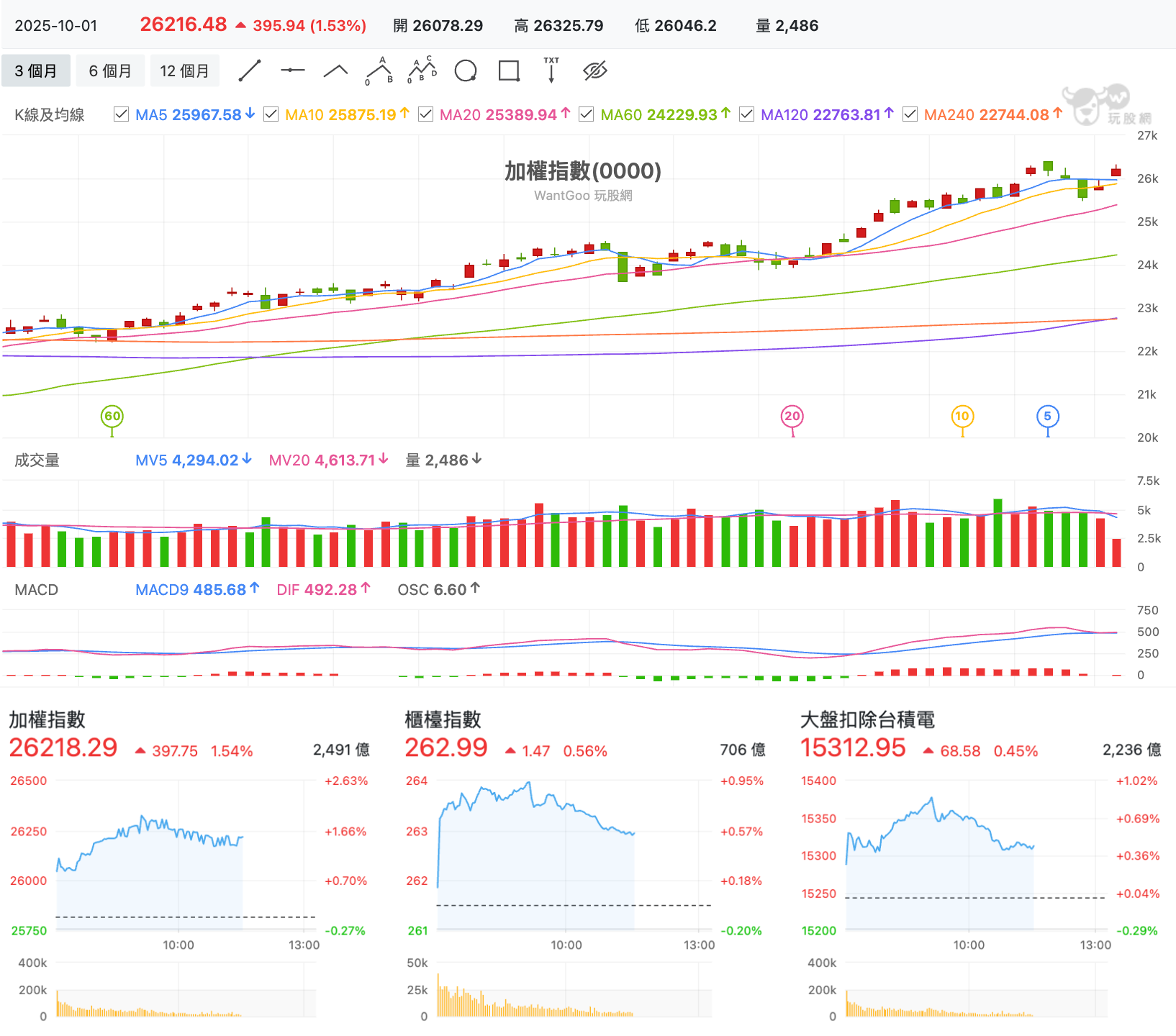This screenshot has height=1036, width=1176.
Task: Toggle the MA60 checkbox
Action: pyautogui.click(x=587, y=114)
